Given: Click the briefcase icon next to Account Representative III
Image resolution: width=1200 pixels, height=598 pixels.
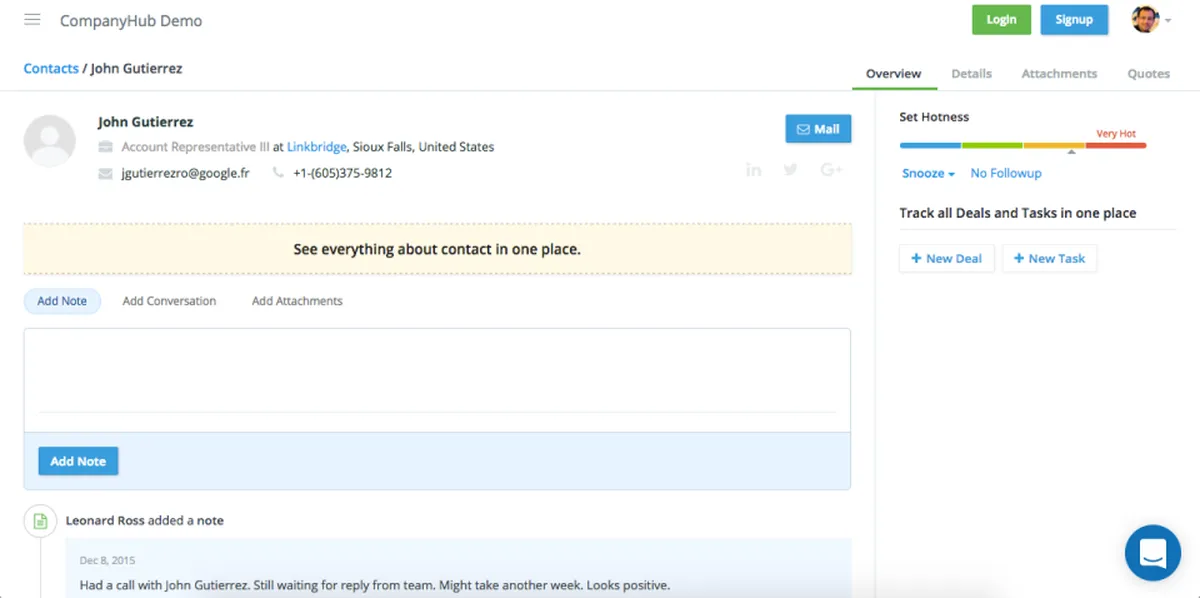Looking at the screenshot, I should [x=105, y=147].
